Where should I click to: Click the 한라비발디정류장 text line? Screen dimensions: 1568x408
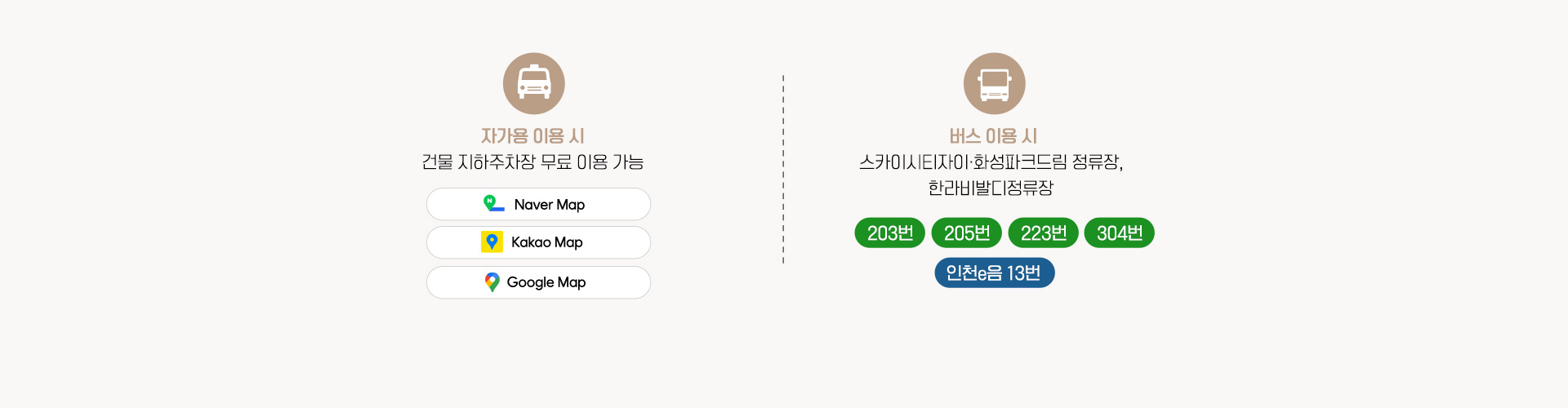pyautogui.click(x=991, y=188)
